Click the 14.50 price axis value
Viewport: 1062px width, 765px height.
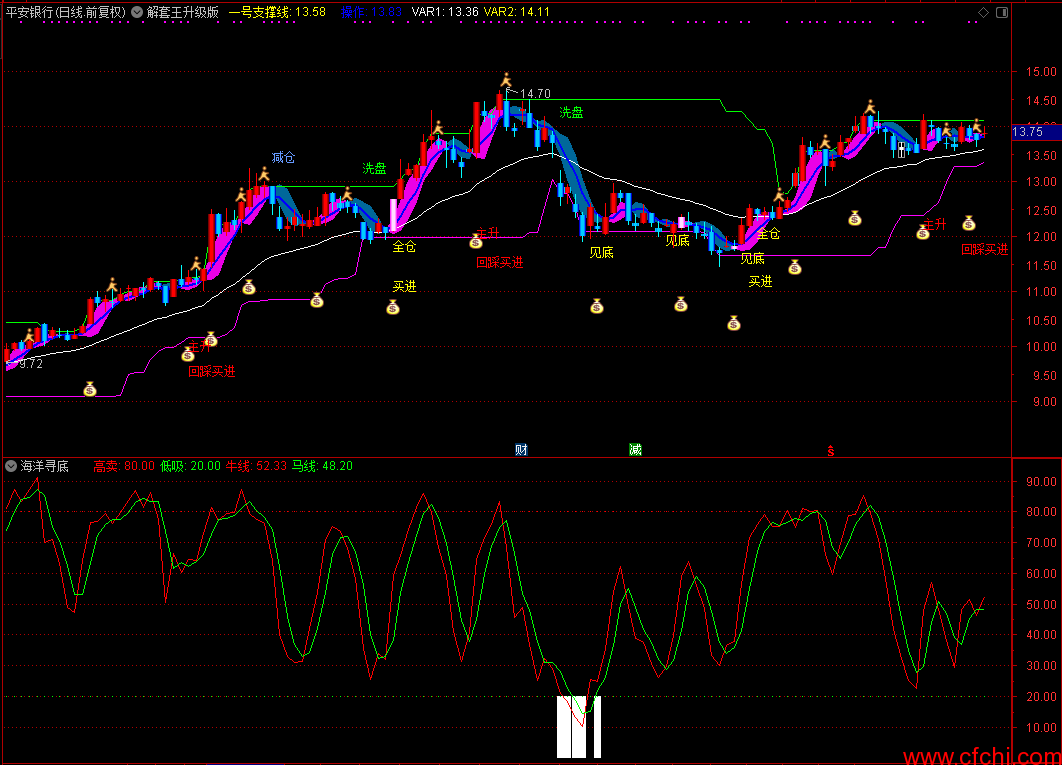[1041, 101]
